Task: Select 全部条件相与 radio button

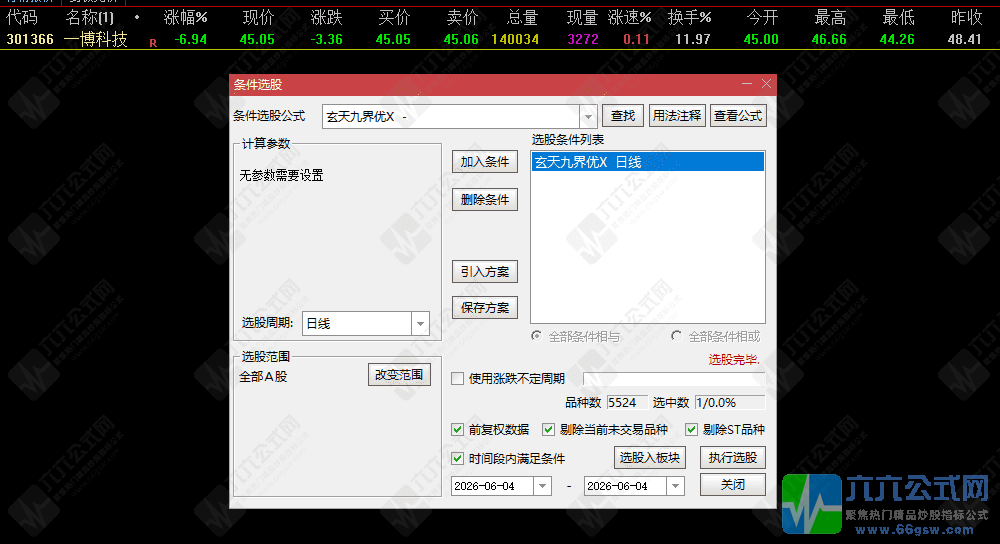Action: (536, 336)
